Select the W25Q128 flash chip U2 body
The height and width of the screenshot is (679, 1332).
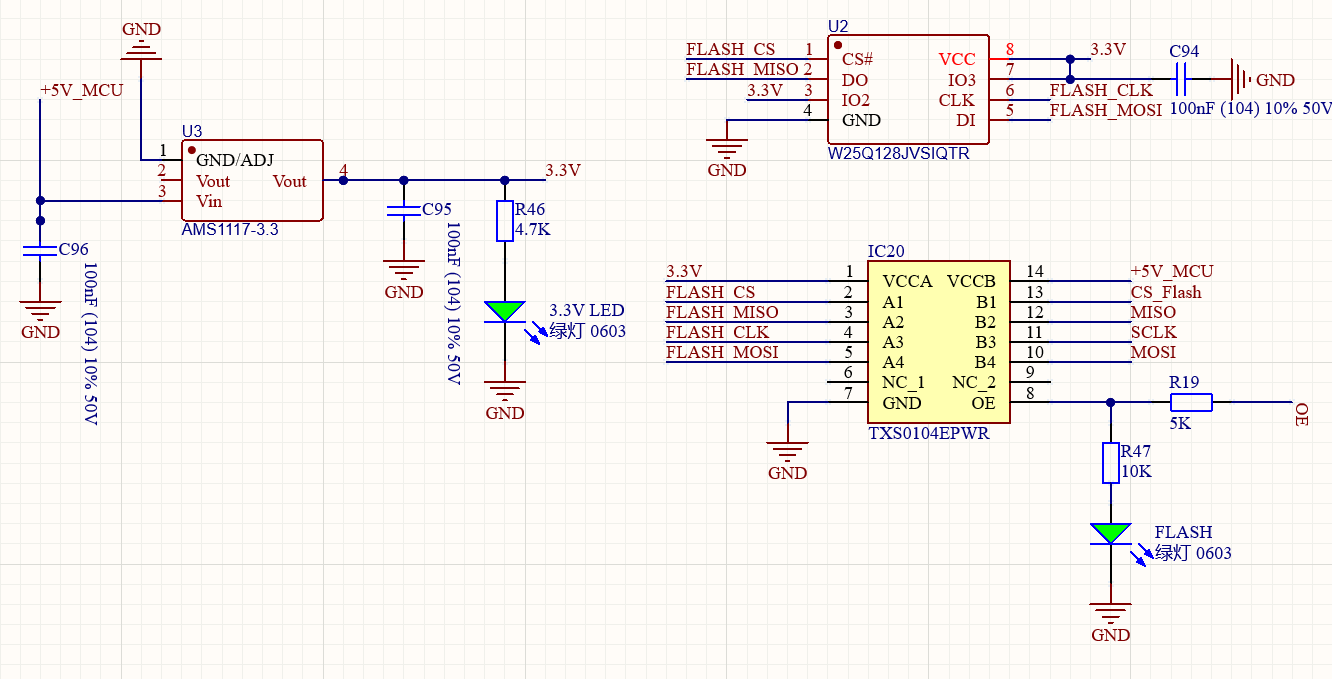908,90
